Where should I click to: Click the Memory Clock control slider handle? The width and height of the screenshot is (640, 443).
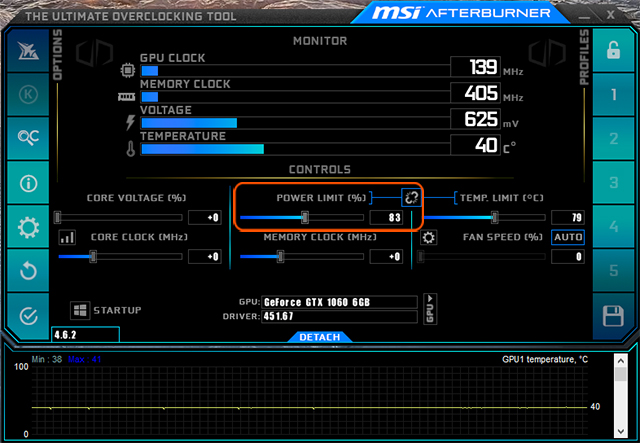tap(280, 256)
